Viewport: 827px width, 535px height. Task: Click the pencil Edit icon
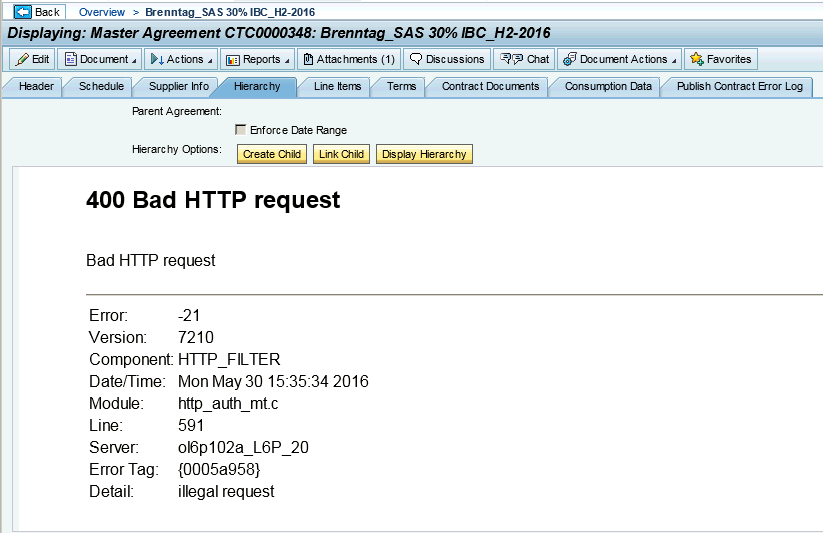(x=22, y=59)
